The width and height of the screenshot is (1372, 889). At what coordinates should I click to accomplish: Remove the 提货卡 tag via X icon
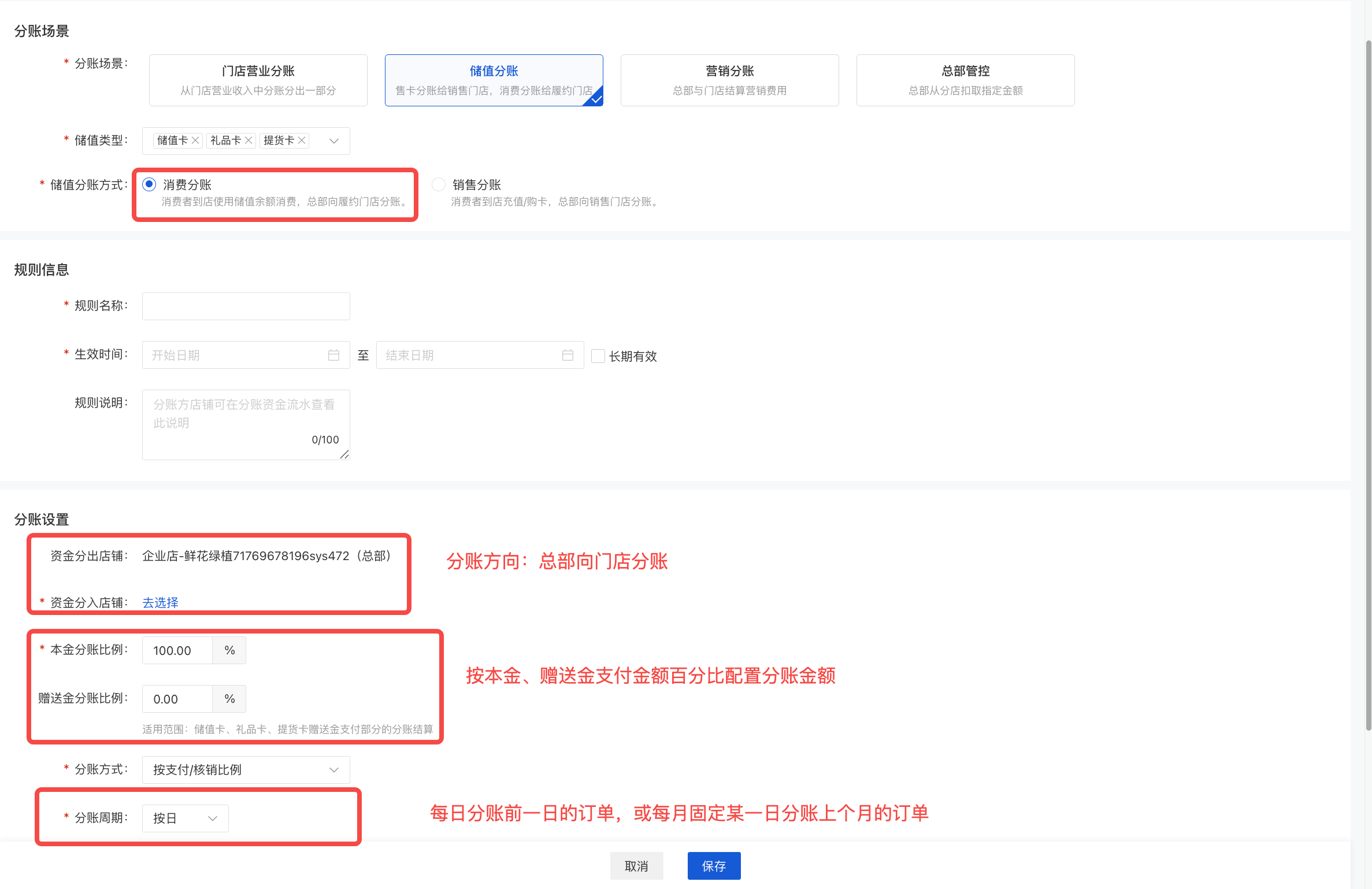pyautogui.click(x=302, y=140)
